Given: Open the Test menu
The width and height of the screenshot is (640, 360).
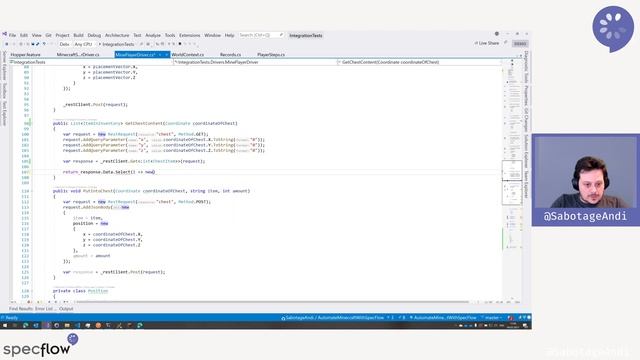Looking at the screenshot, I should point(137,36).
